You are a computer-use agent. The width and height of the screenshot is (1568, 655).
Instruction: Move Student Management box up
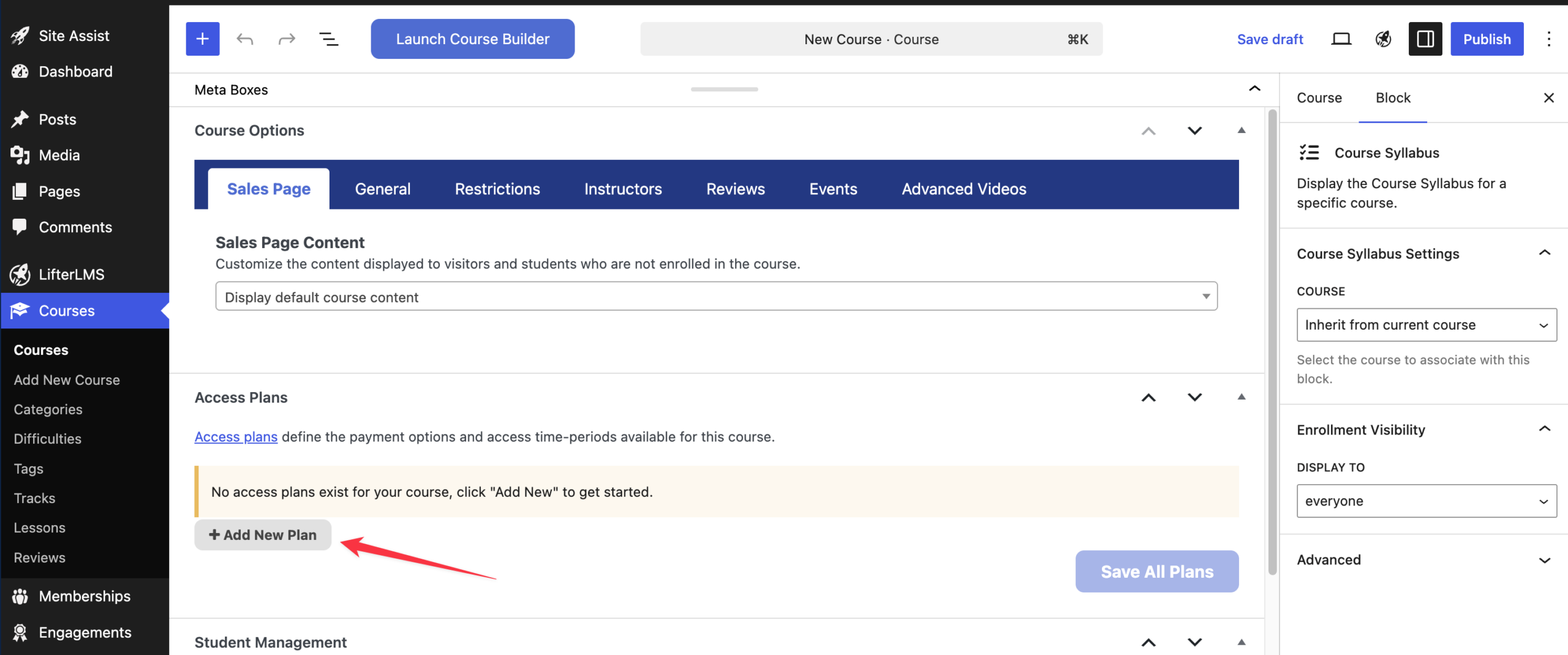click(1148, 643)
